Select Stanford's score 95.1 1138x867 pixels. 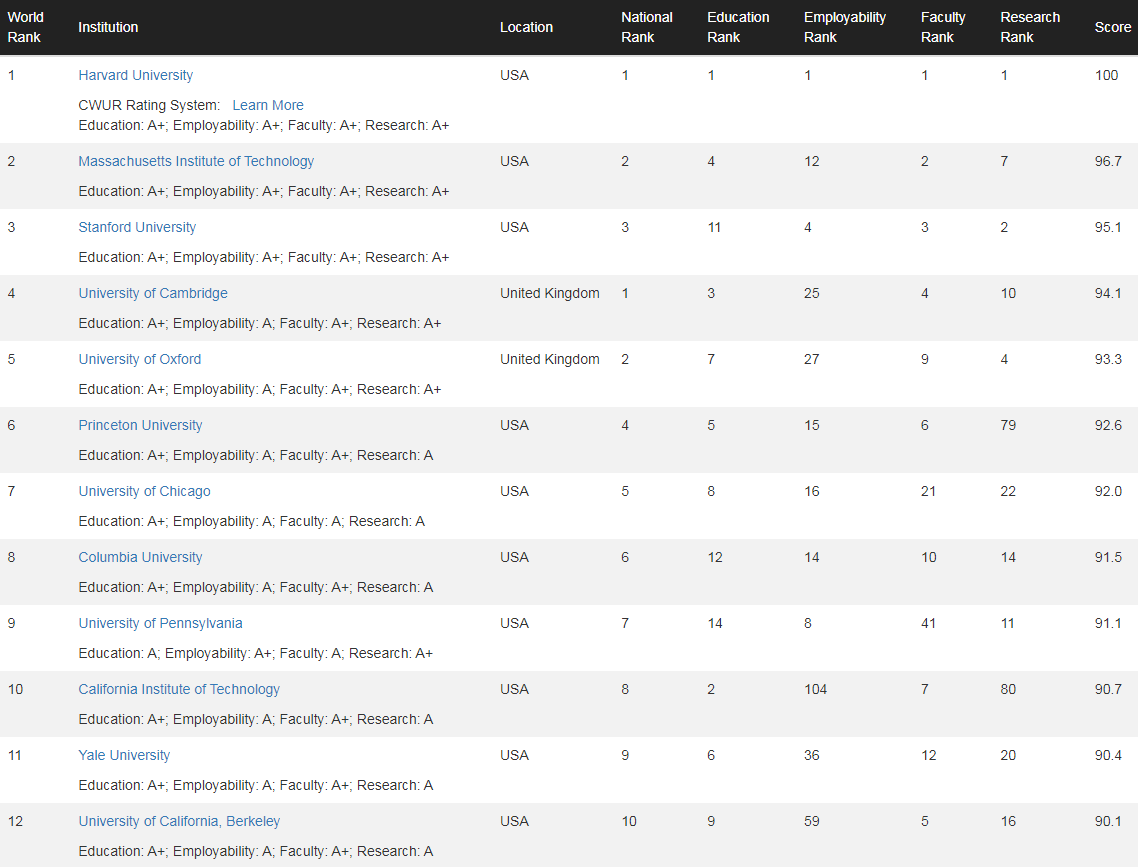click(1108, 227)
